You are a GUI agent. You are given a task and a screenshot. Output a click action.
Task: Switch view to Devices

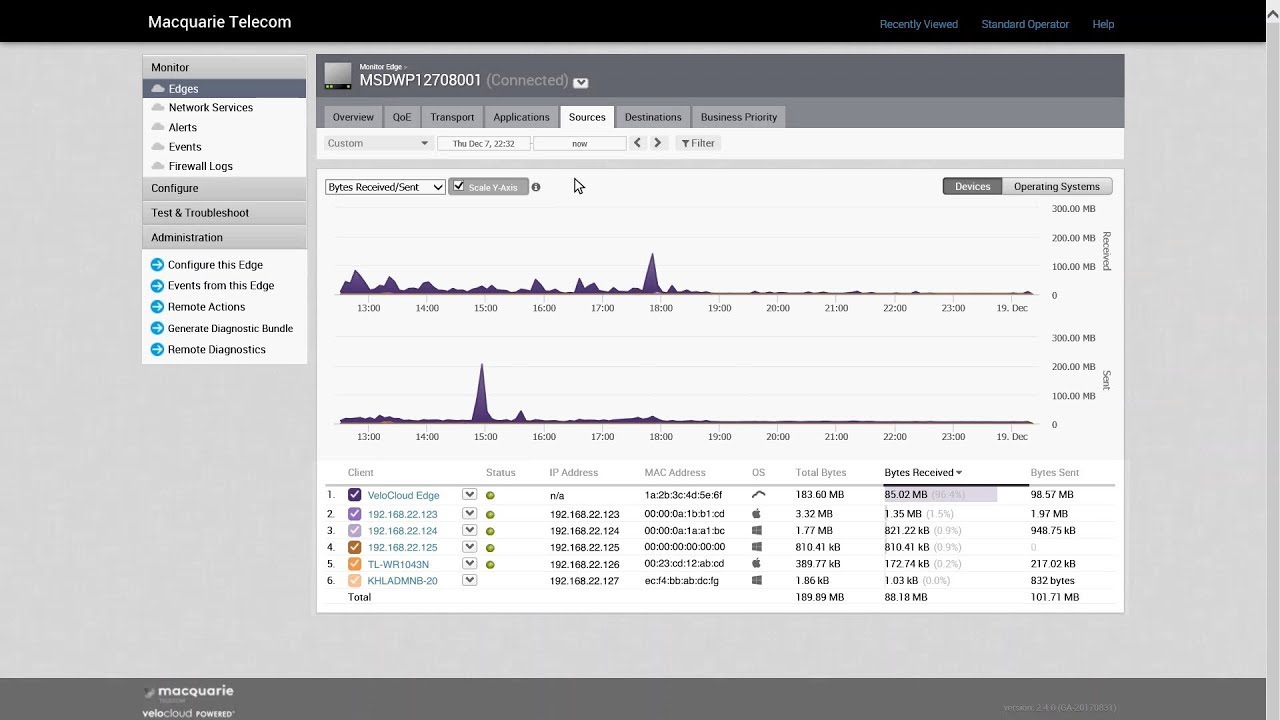[972, 186]
